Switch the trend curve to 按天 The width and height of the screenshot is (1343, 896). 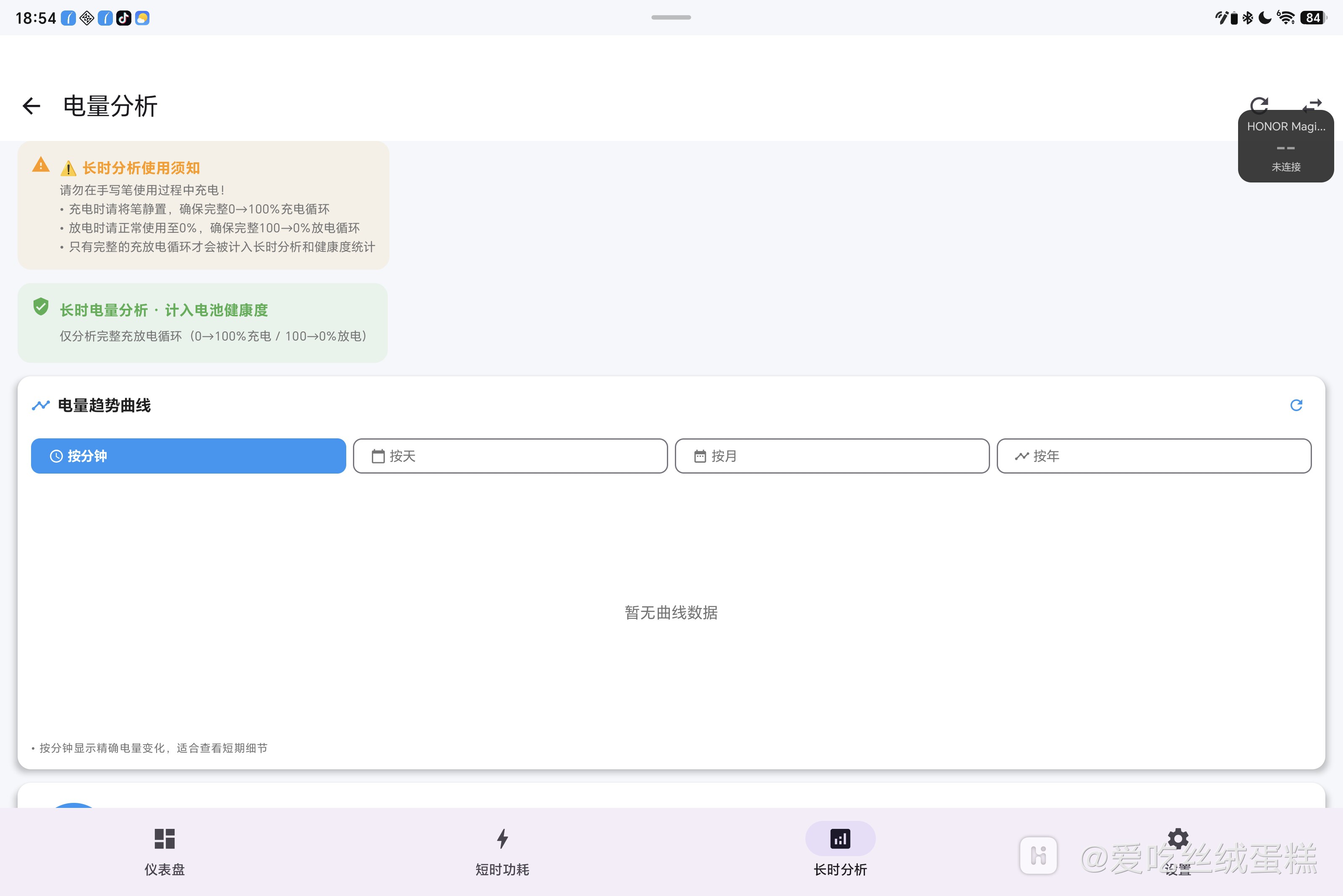coord(510,456)
